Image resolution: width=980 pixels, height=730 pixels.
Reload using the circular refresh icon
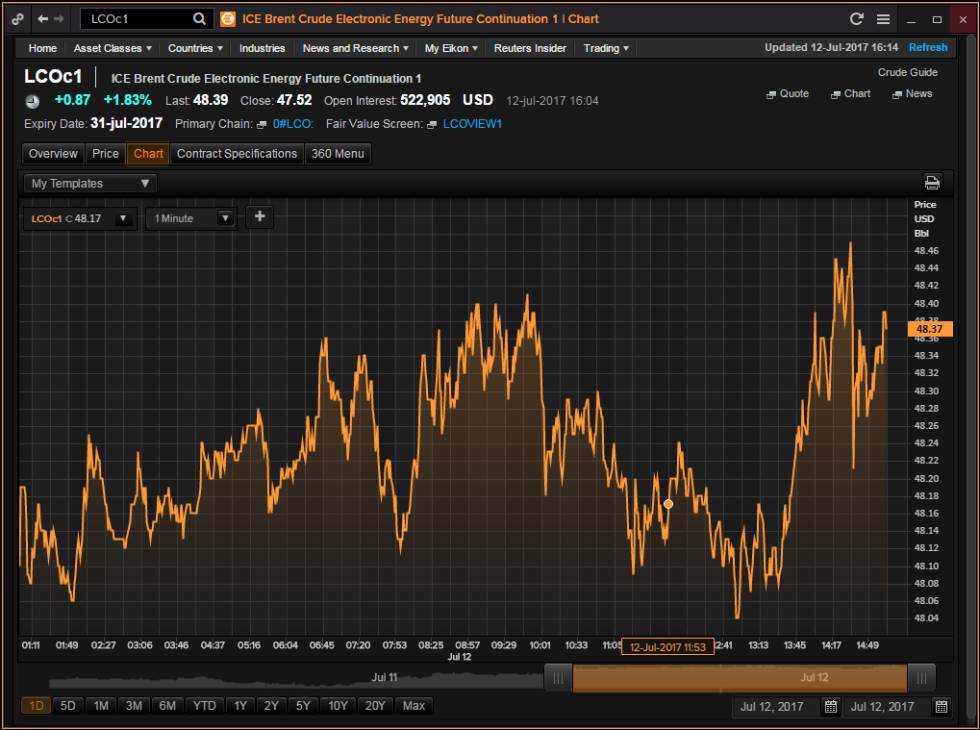point(856,19)
